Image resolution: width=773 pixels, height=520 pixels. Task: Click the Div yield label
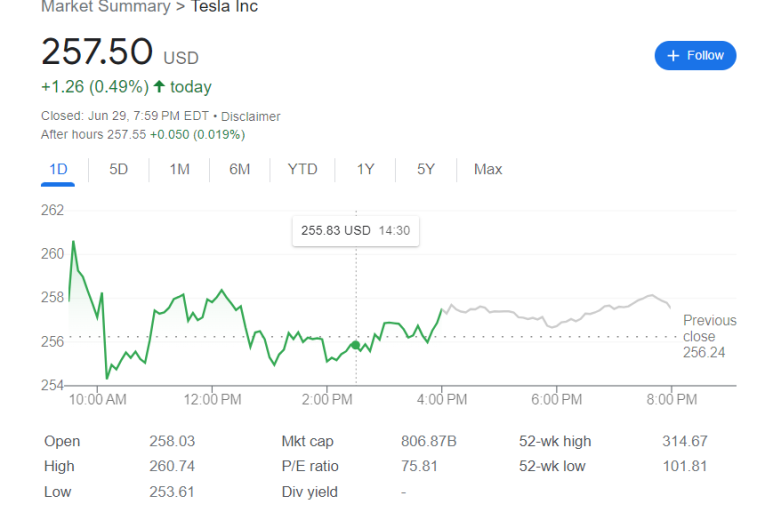pyautogui.click(x=310, y=492)
